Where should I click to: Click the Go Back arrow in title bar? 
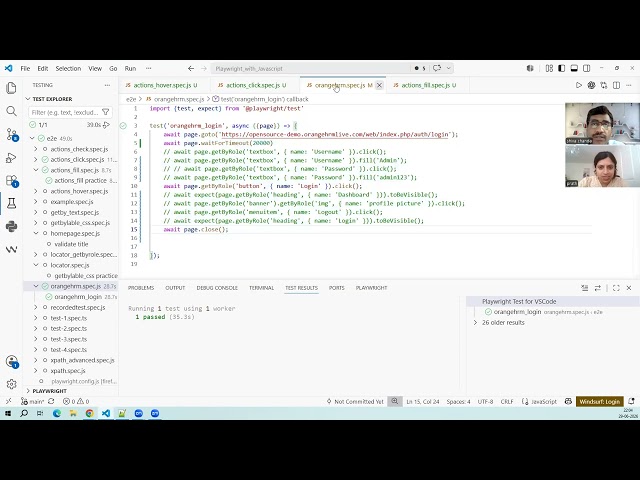[x=191, y=69]
